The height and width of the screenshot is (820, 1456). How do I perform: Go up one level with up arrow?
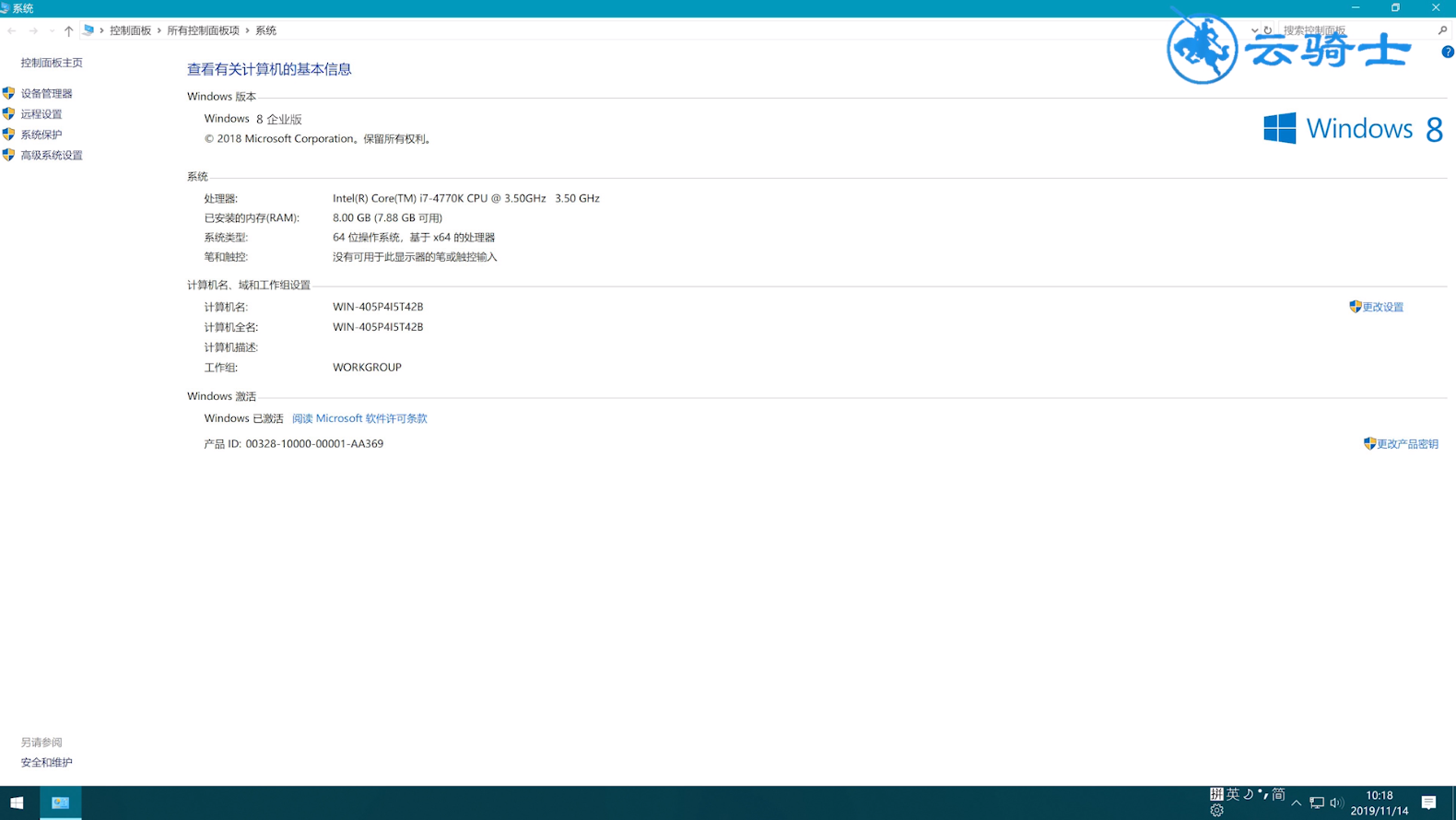[68, 30]
